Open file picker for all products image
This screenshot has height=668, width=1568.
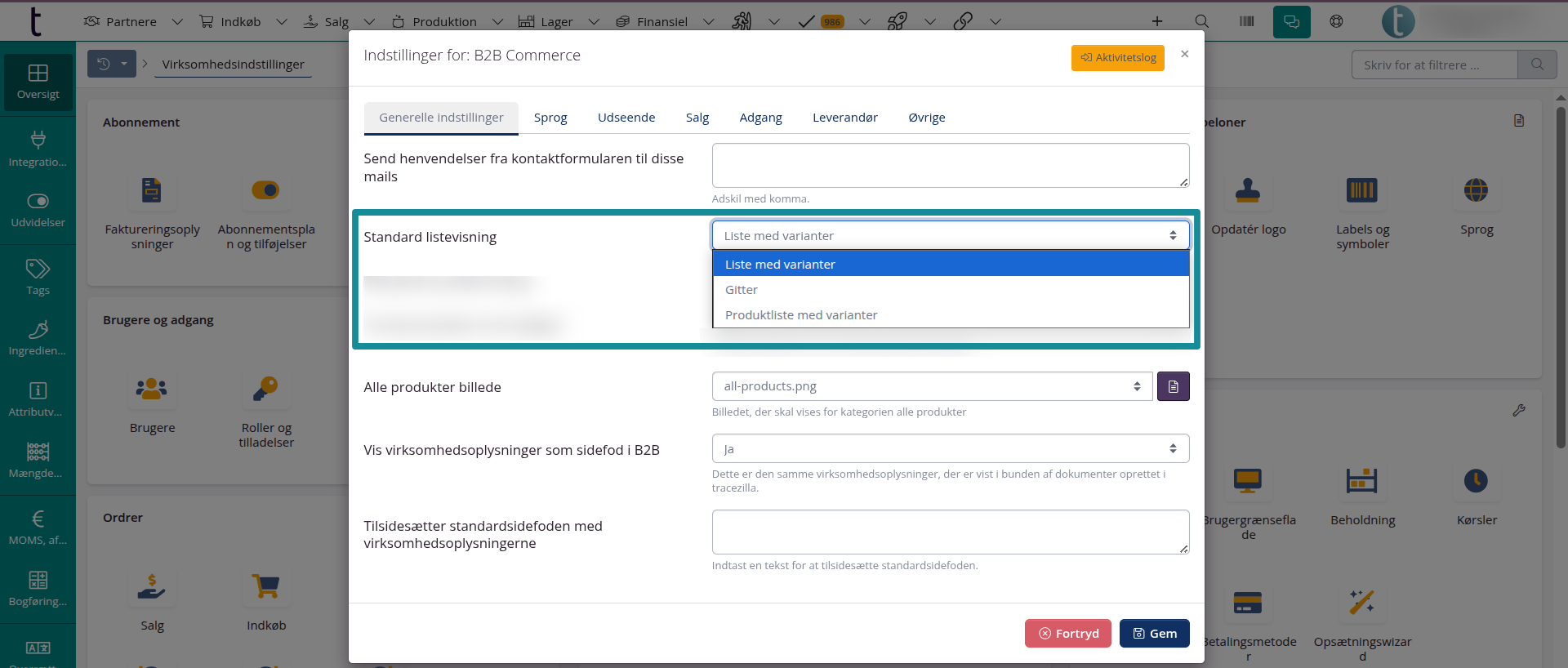1173,386
